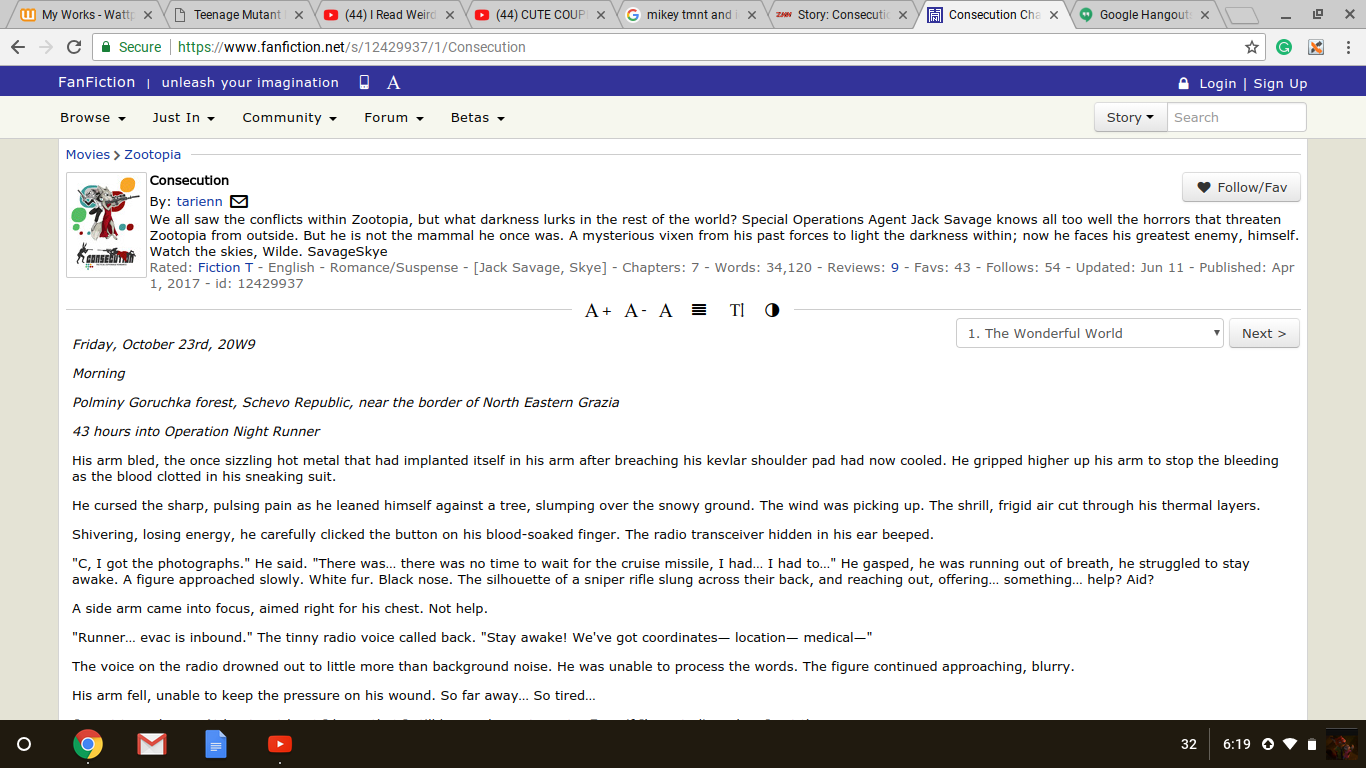Image resolution: width=1366 pixels, height=768 pixels.
Task: Expand the Story search type dropdown
Action: tap(1129, 118)
